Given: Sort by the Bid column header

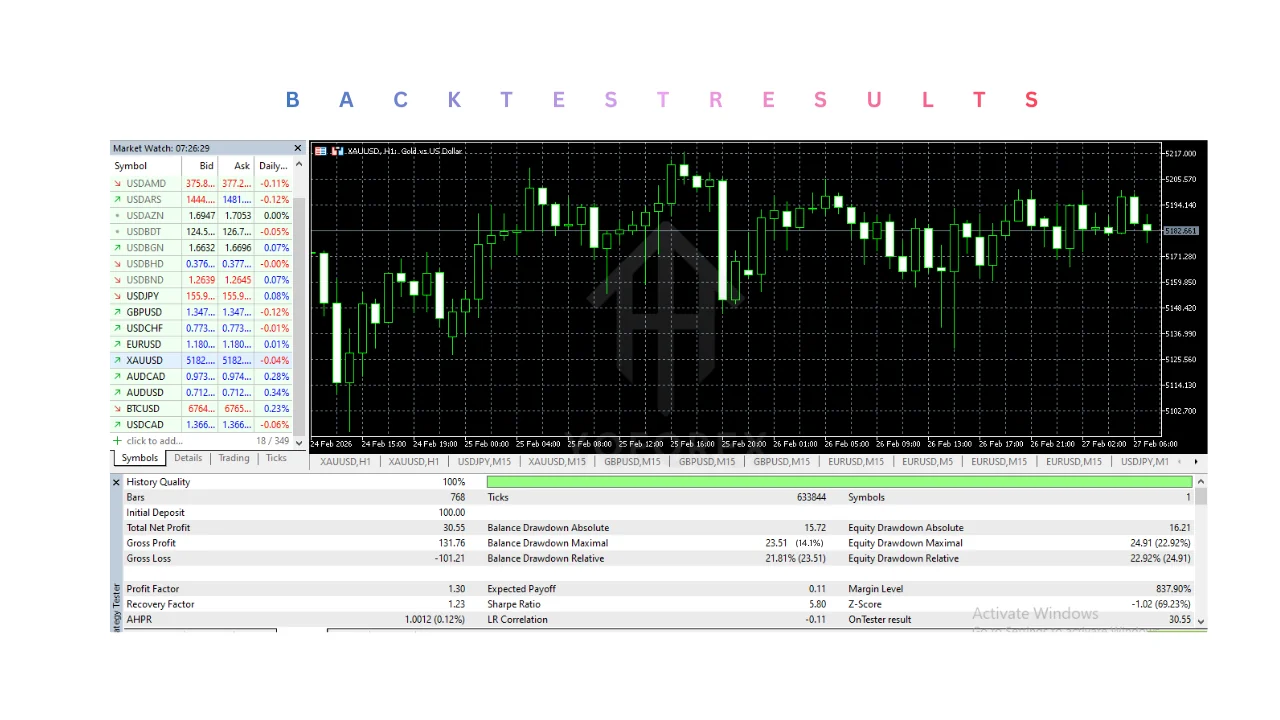Looking at the screenshot, I should point(206,166).
